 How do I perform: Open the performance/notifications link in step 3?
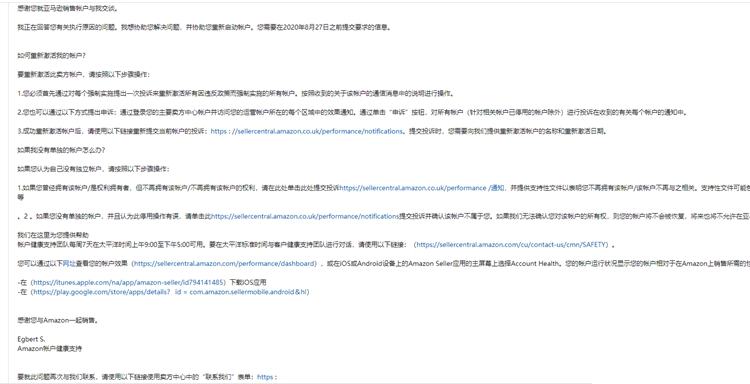307,131
